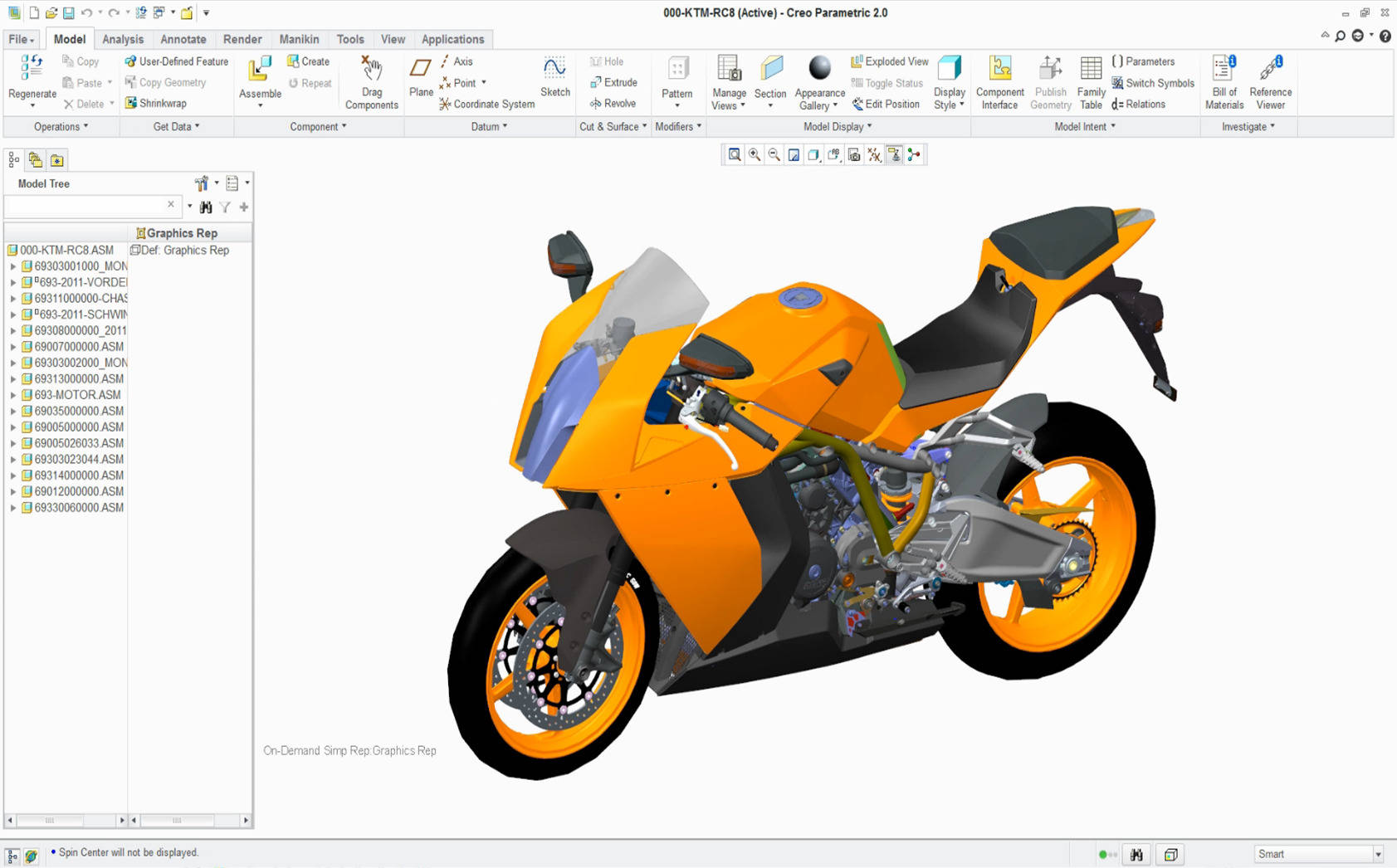
Task: Expand the Operations group dropdown
Action: pos(61,127)
